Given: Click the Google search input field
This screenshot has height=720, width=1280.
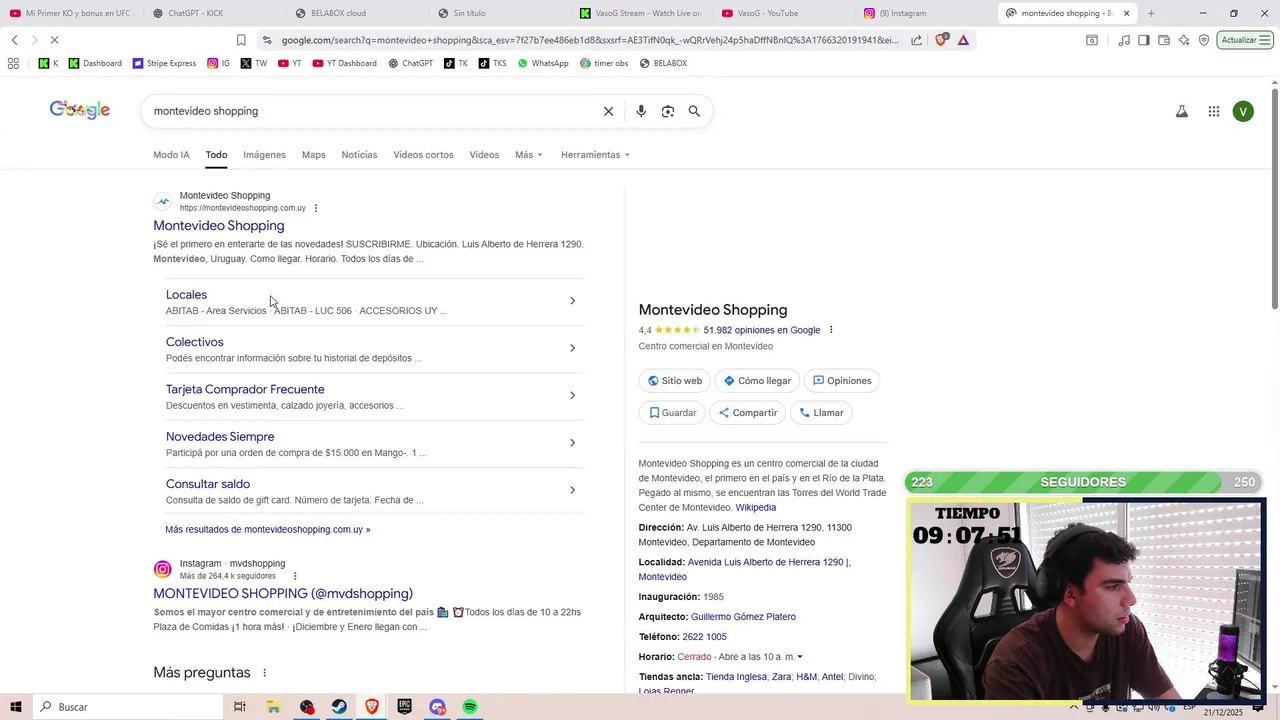Looking at the screenshot, I should point(370,111).
